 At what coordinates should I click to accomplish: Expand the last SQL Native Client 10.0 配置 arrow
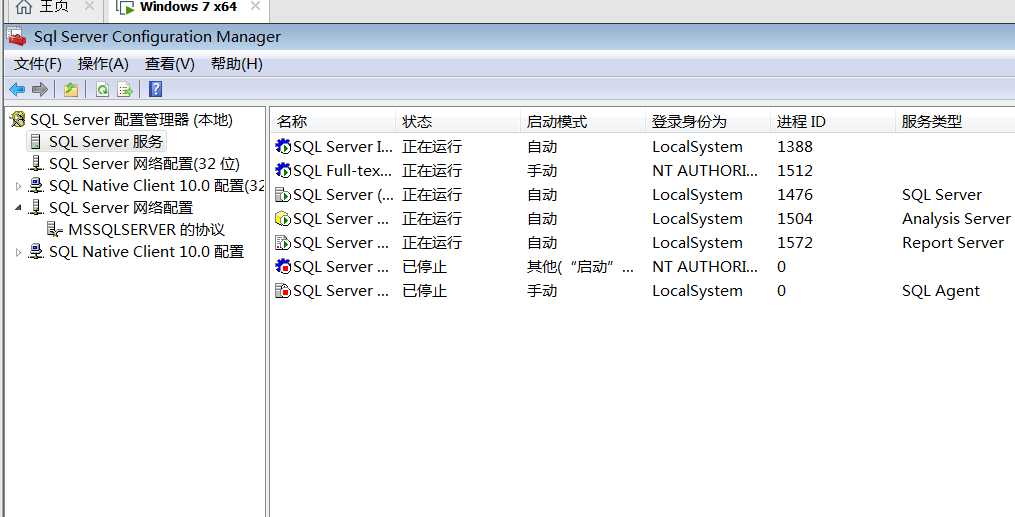[18, 252]
